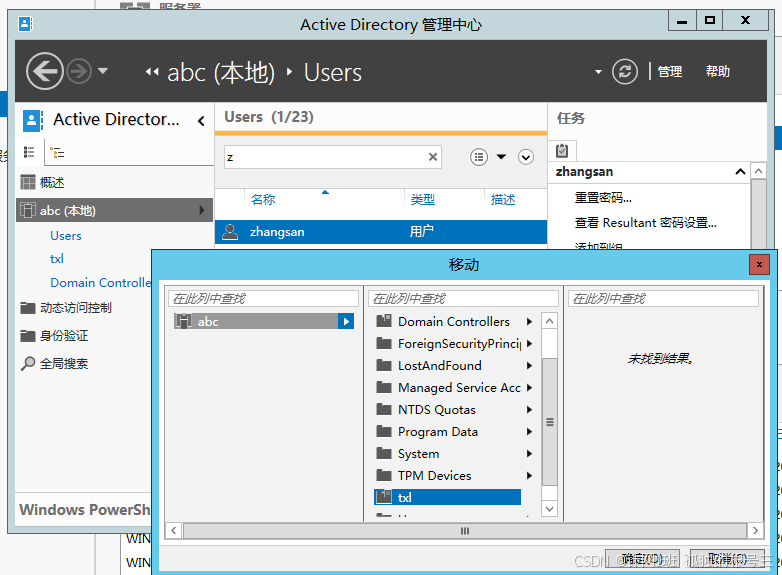Click 重置密码... task
The height and width of the screenshot is (575, 782).
pos(603,198)
